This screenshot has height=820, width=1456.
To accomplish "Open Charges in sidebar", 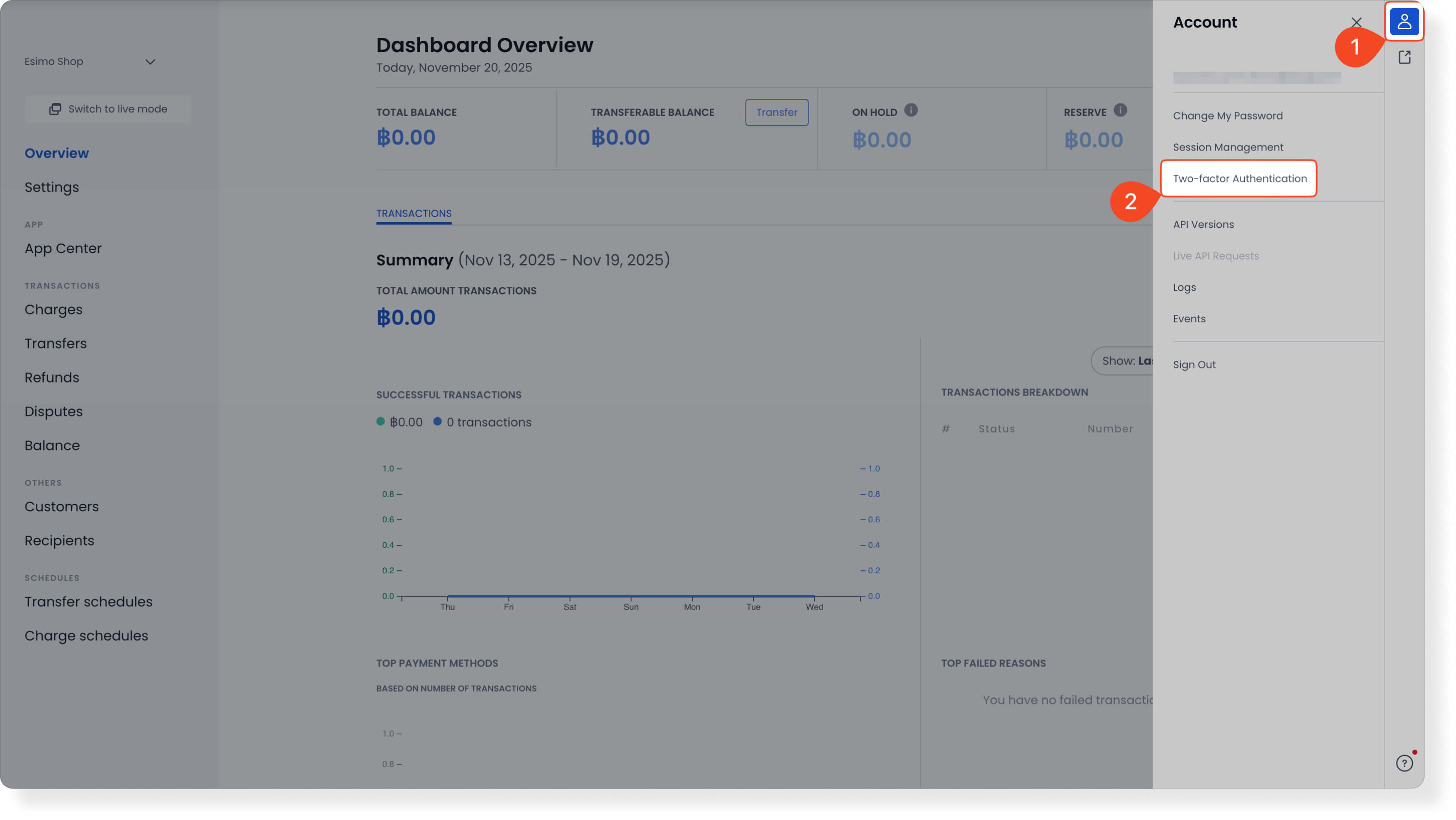I will pyautogui.click(x=53, y=310).
